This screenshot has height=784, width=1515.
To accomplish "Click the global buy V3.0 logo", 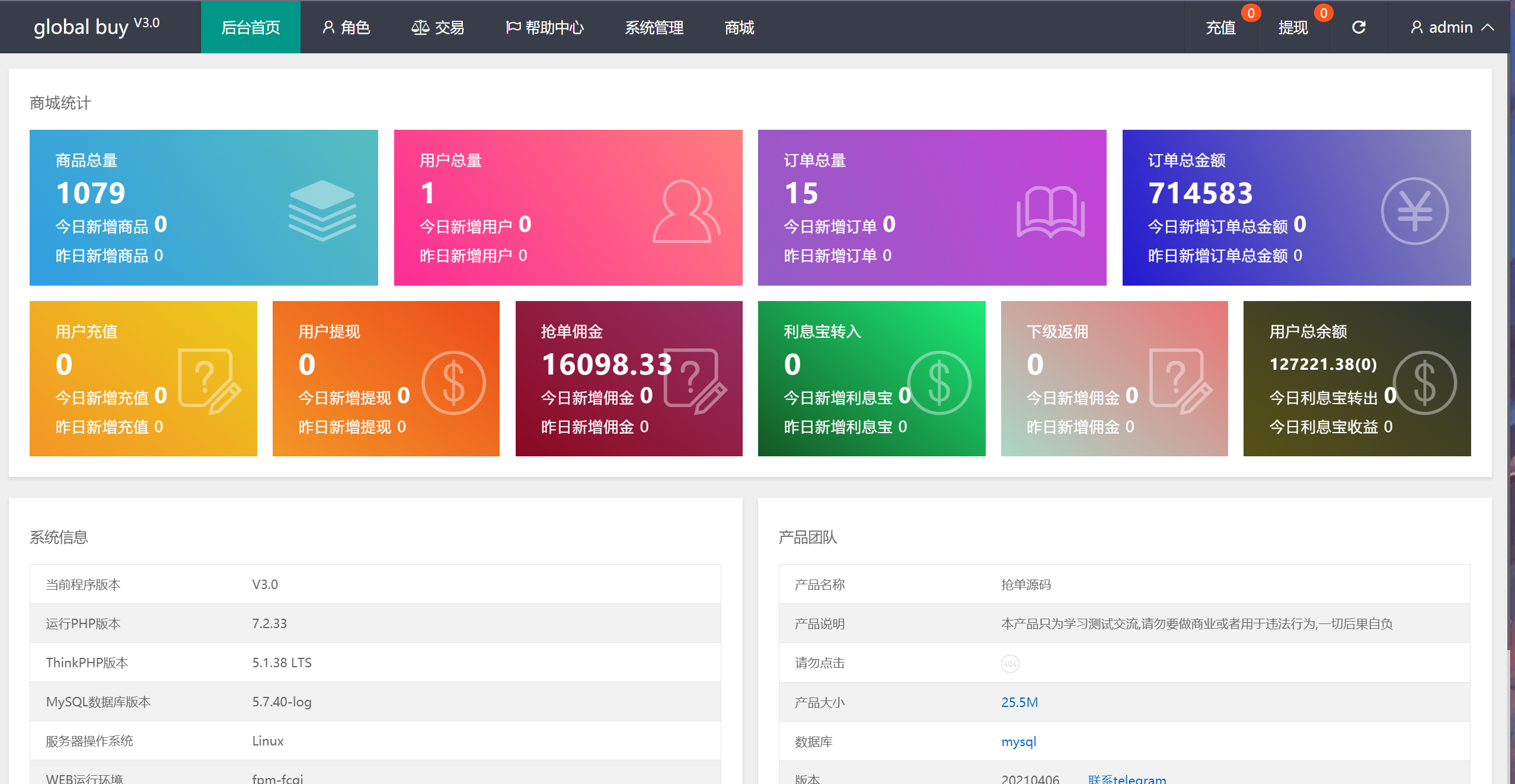I will [x=97, y=26].
